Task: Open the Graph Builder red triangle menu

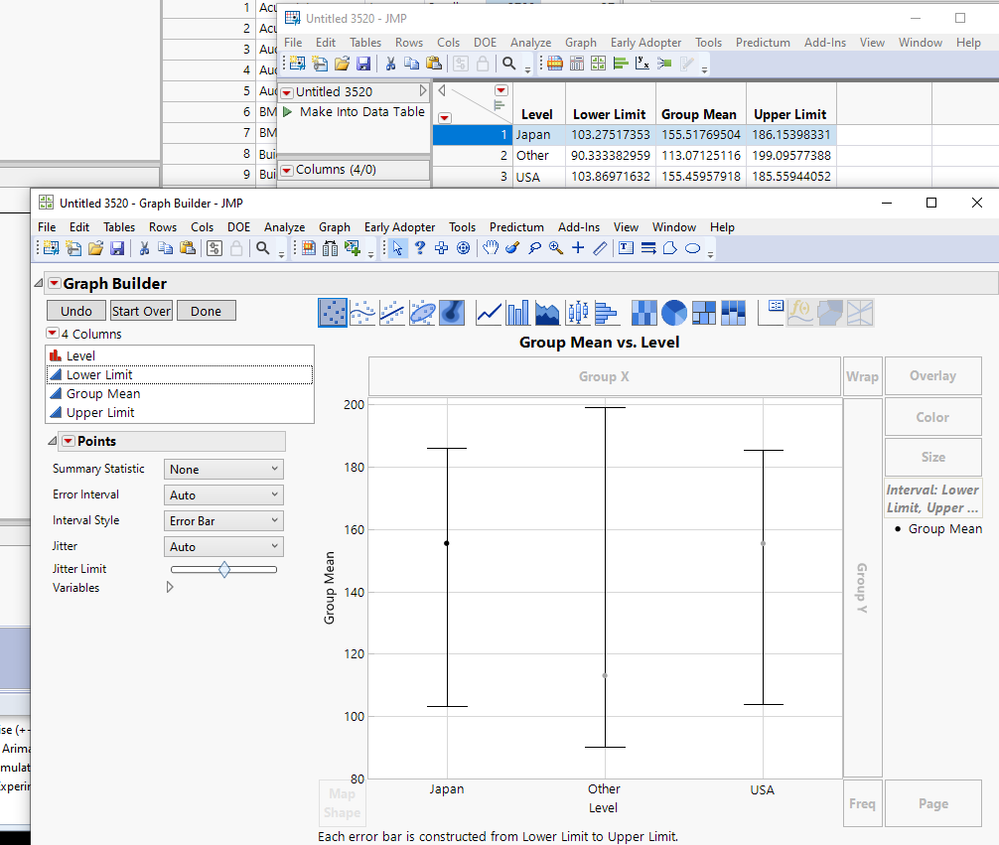Action: (x=55, y=283)
